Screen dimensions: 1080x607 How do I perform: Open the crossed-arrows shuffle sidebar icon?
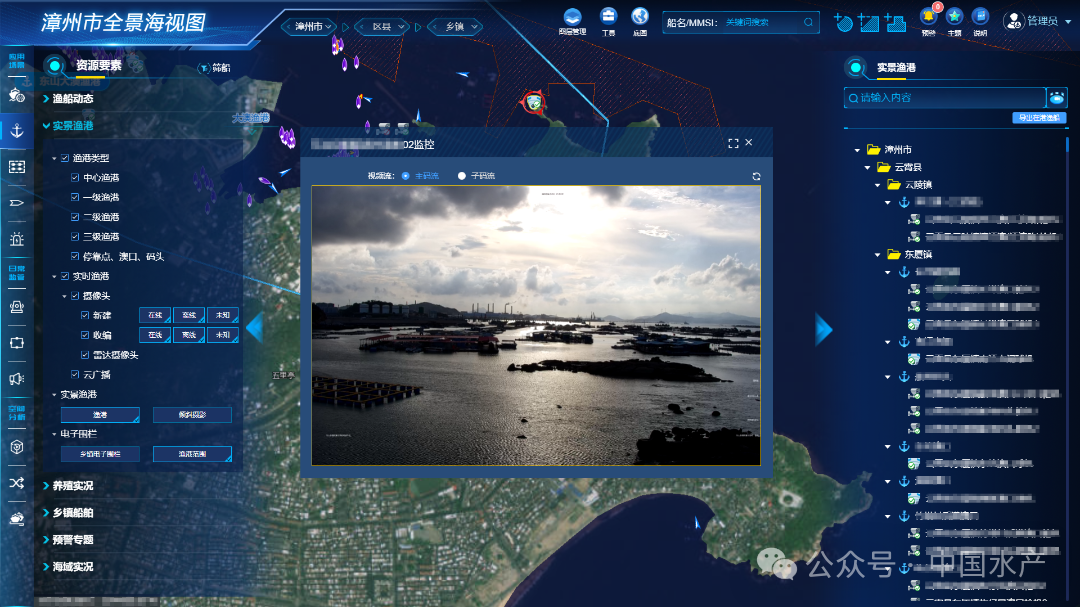point(17,482)
